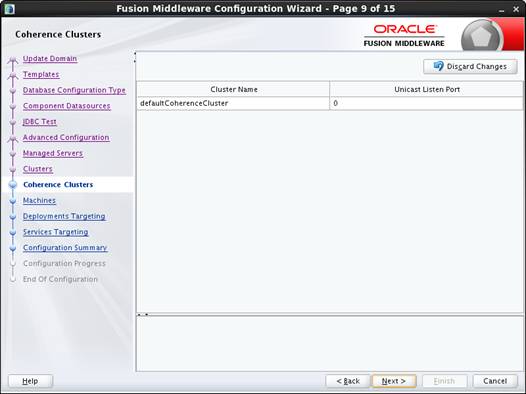The width and height of the screenshot is (526, 394).
Task: Select the current Coherence Clusters step
Action: (x=58, y=184)
